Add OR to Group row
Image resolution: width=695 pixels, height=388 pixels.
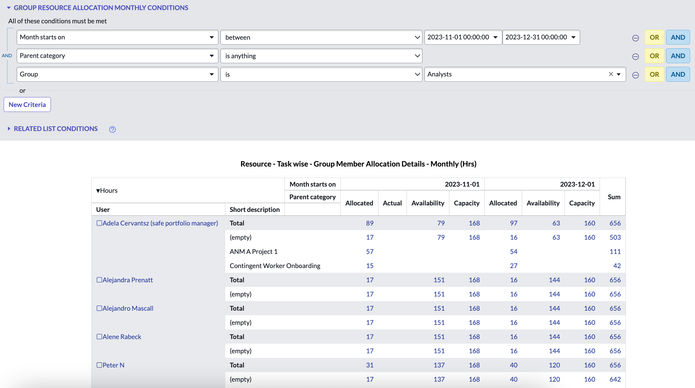(x=654, y=74)
